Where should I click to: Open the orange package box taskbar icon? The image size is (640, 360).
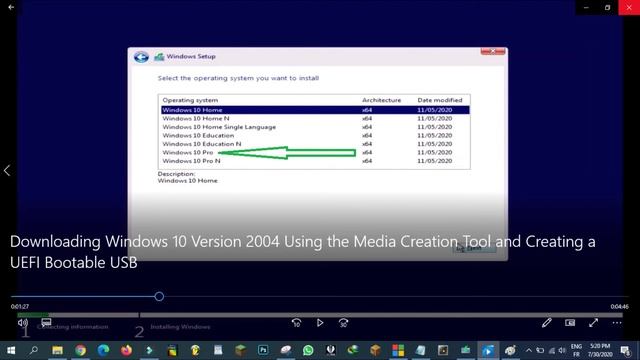375,350
